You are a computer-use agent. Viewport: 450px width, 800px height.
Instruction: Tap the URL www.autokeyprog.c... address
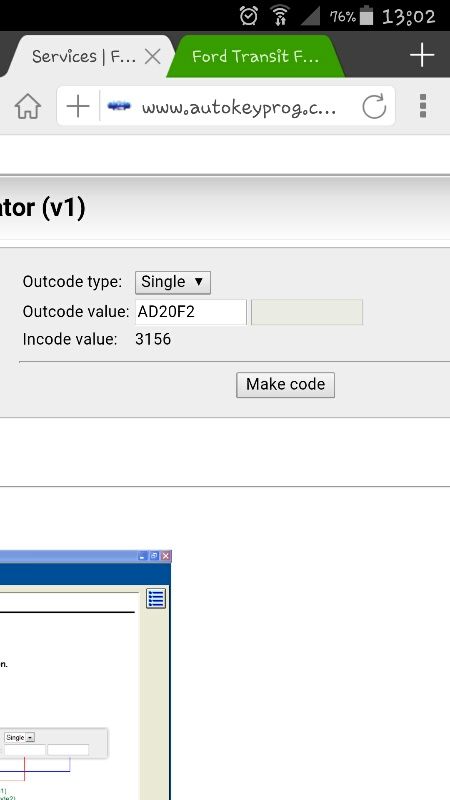239,107
